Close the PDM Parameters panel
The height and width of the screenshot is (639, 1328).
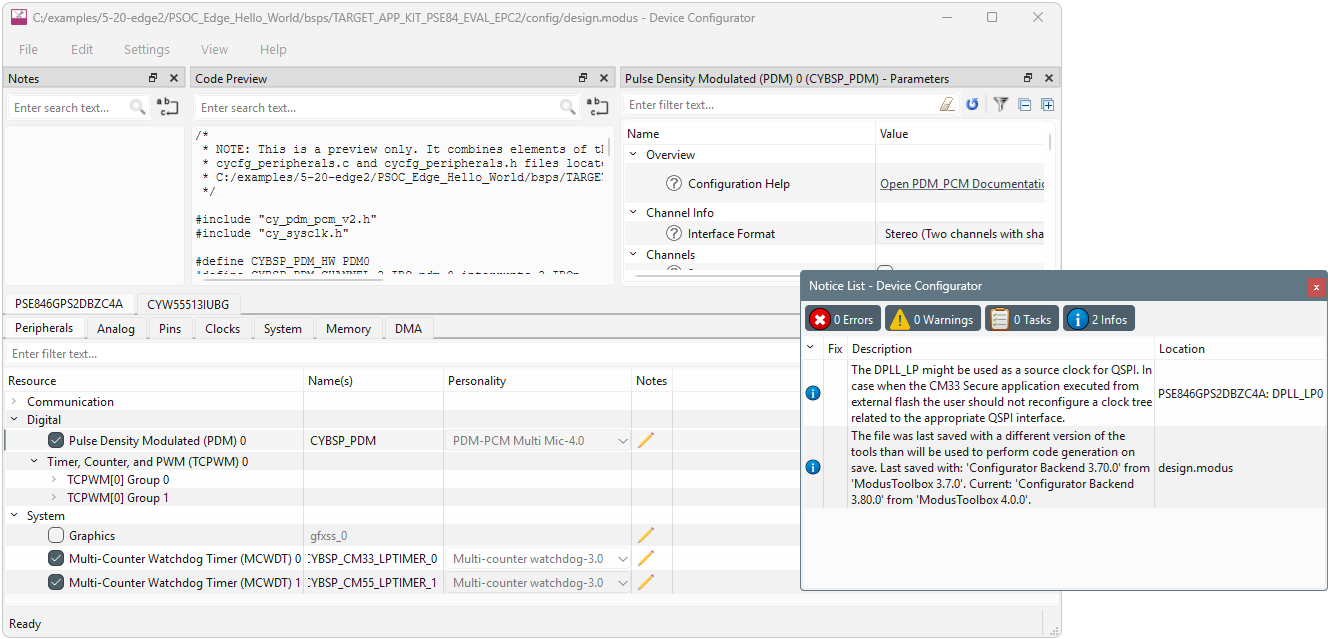1048,78
